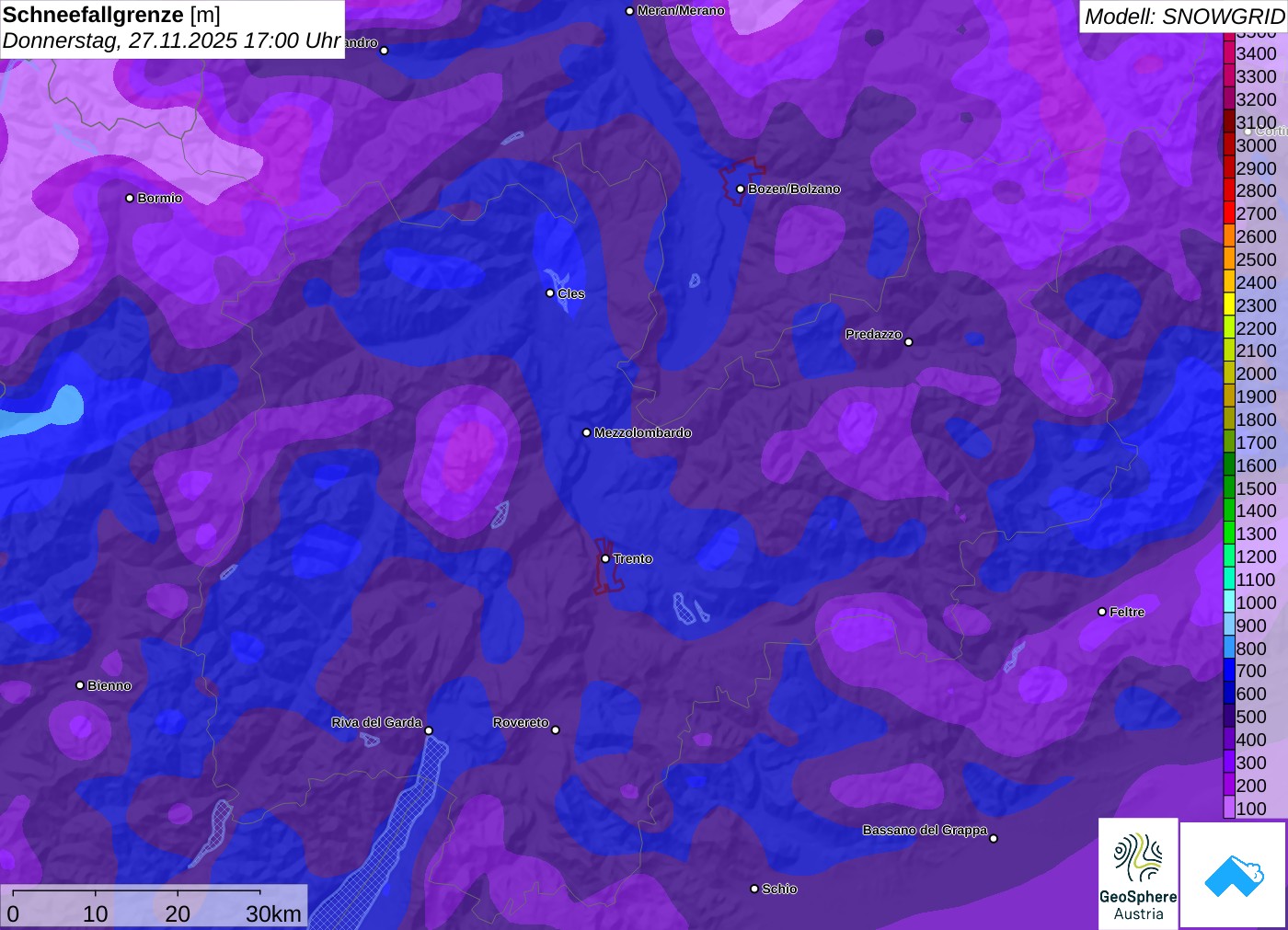Select the 3400 m legend color swatch
The image size is (1288, 930).
click(x=1228, y=53)
